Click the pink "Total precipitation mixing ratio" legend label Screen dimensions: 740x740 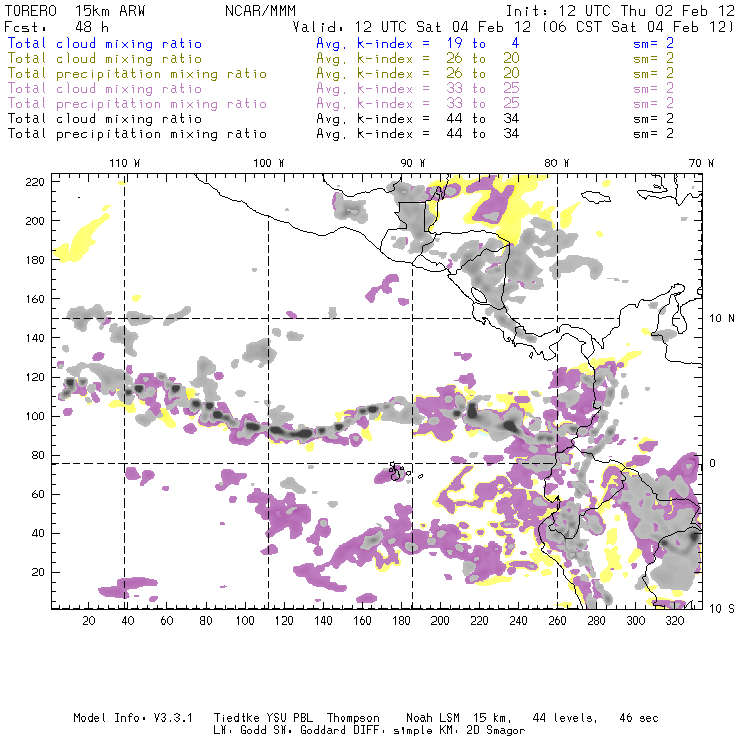(137, 104)
